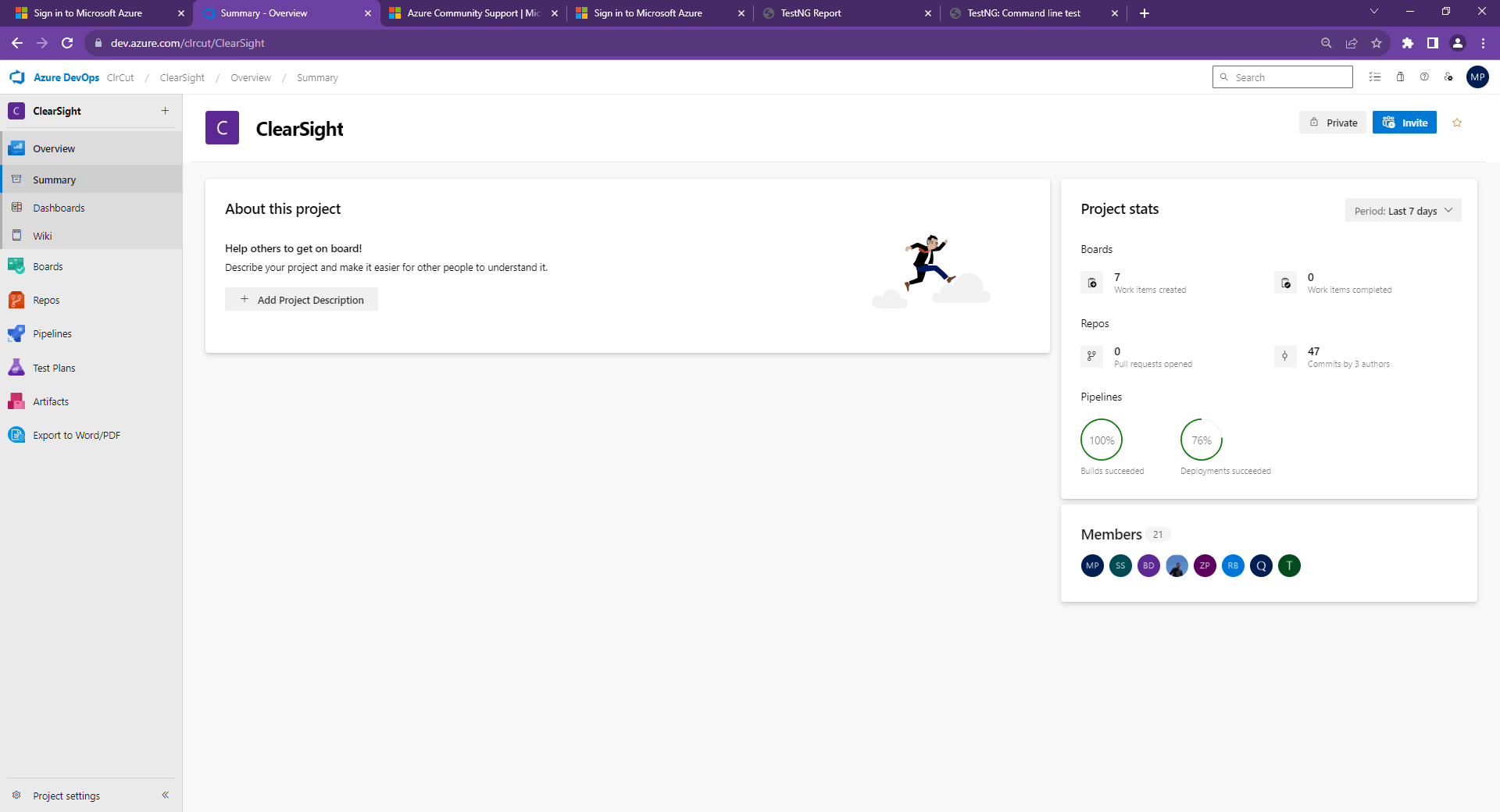This screenshot has width=1500, height=812.
Task: Open Repos from the sidebar
Action: [91, 300]
